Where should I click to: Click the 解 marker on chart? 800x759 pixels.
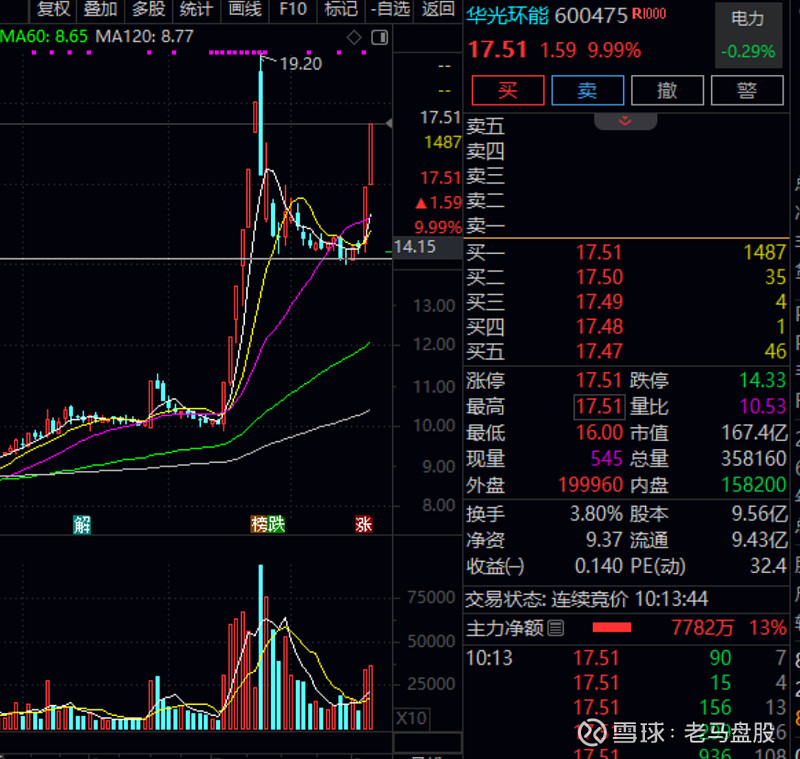[x=82, y=524]
